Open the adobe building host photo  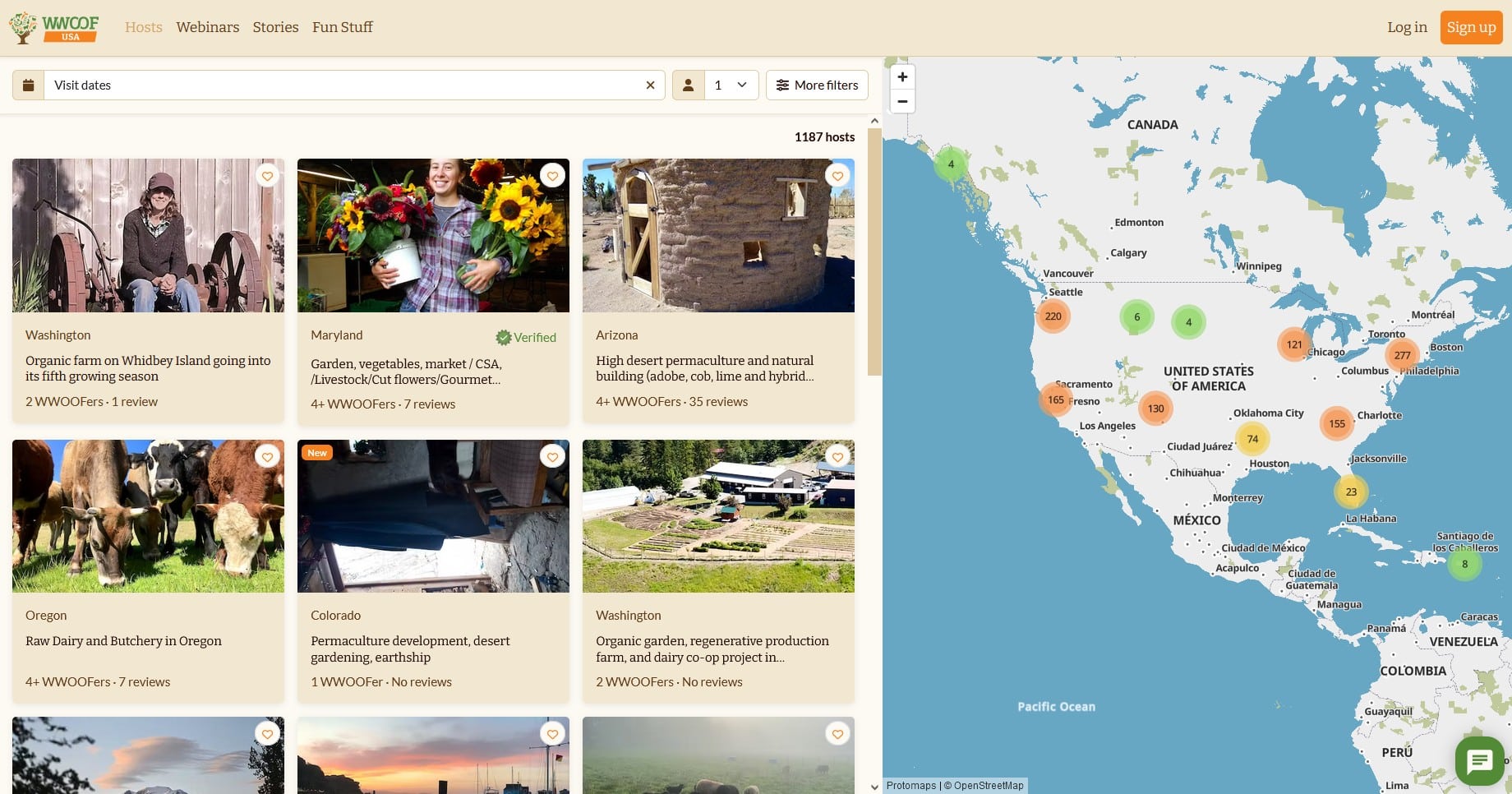718,236
